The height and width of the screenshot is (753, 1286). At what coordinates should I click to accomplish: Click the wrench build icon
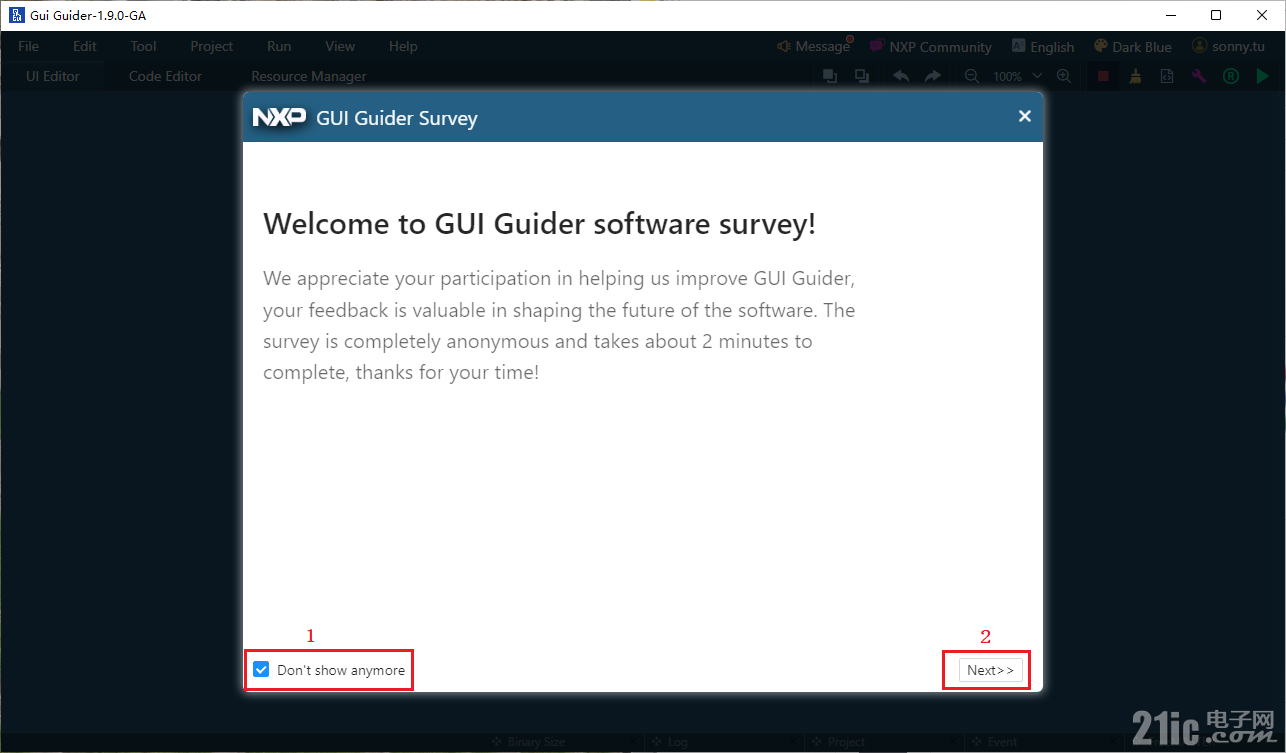[x=1199, y=76]
